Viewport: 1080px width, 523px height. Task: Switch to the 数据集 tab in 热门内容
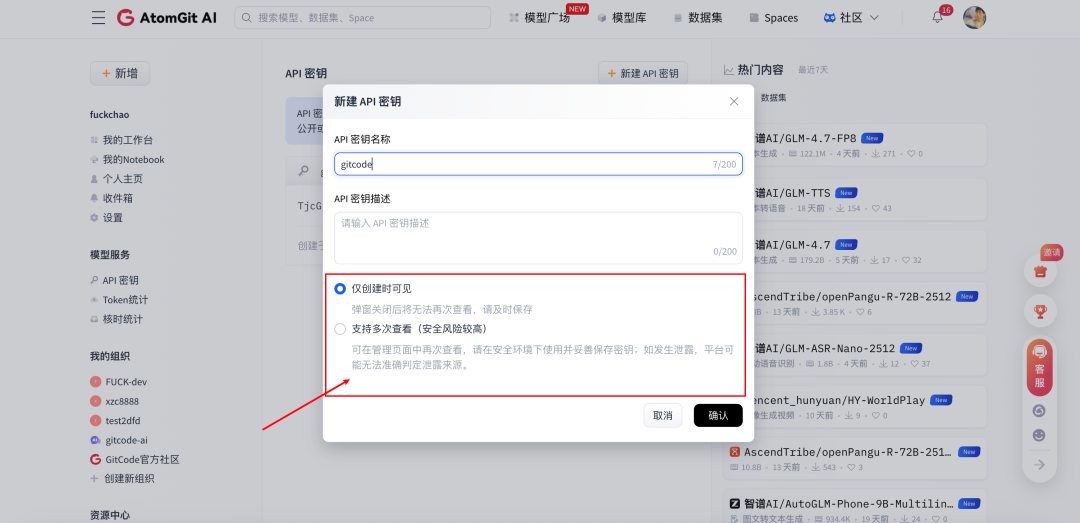tap(773, 98)
